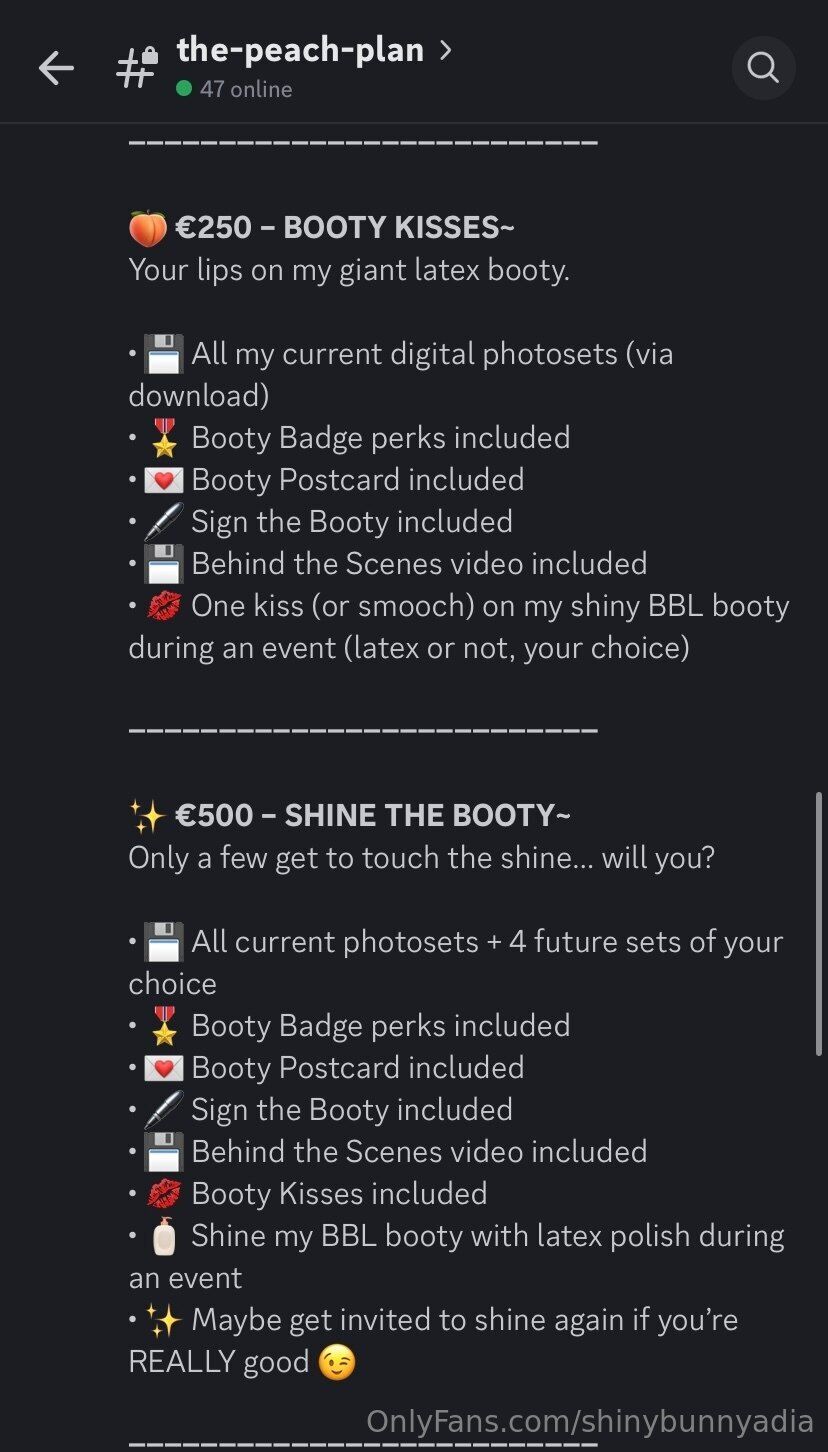
Task: Click the message list scrollbar
Action: tap(819, 924)
